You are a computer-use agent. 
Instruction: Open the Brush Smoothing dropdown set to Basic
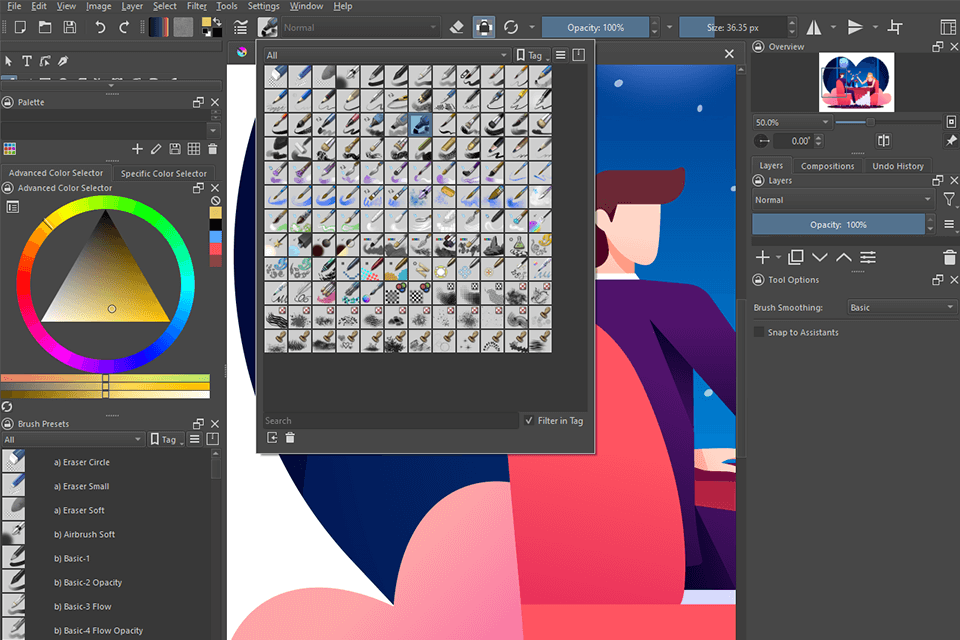click(x=900, y=307)
